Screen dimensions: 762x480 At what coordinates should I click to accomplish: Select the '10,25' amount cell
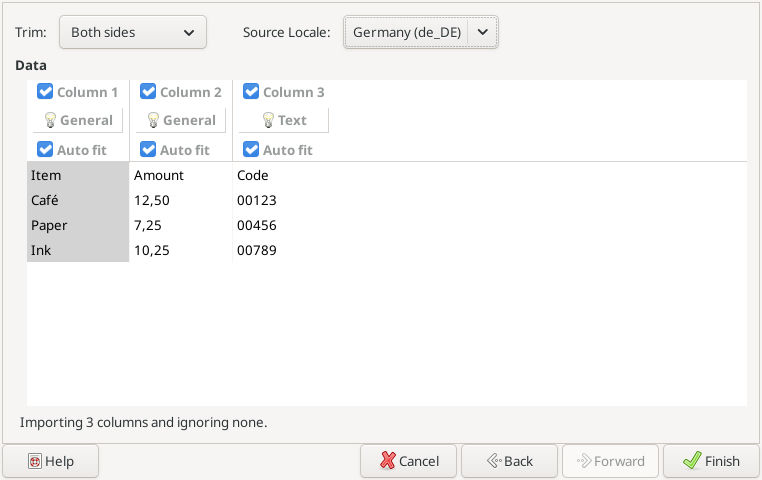pos(181,250)
